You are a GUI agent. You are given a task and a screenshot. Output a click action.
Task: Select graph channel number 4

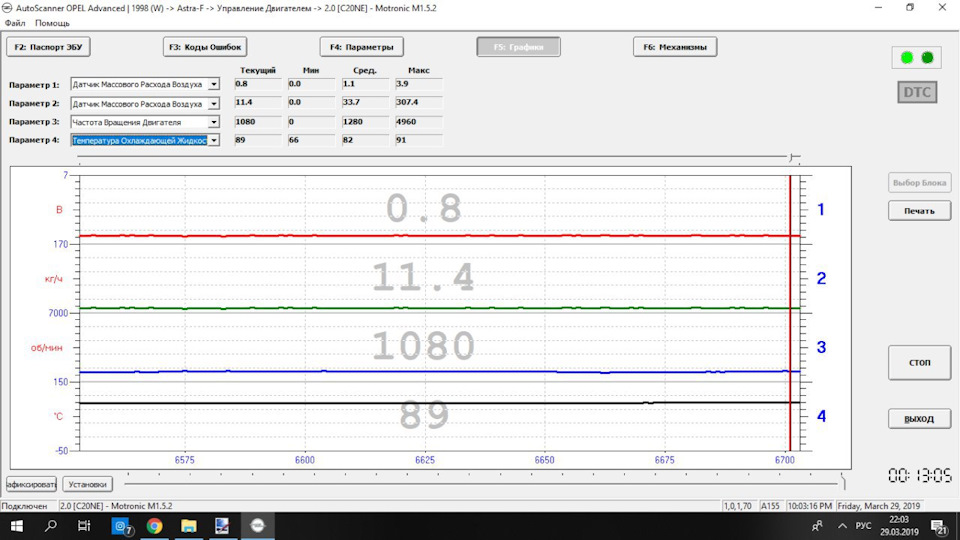tap(821, 416)
